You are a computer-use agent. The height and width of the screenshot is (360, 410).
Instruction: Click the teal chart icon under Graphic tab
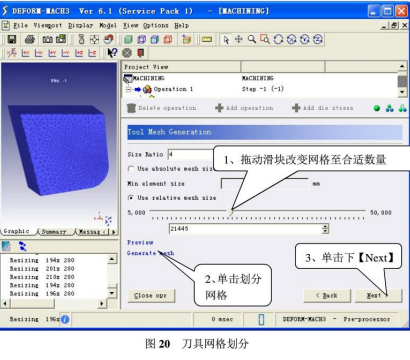6,246
